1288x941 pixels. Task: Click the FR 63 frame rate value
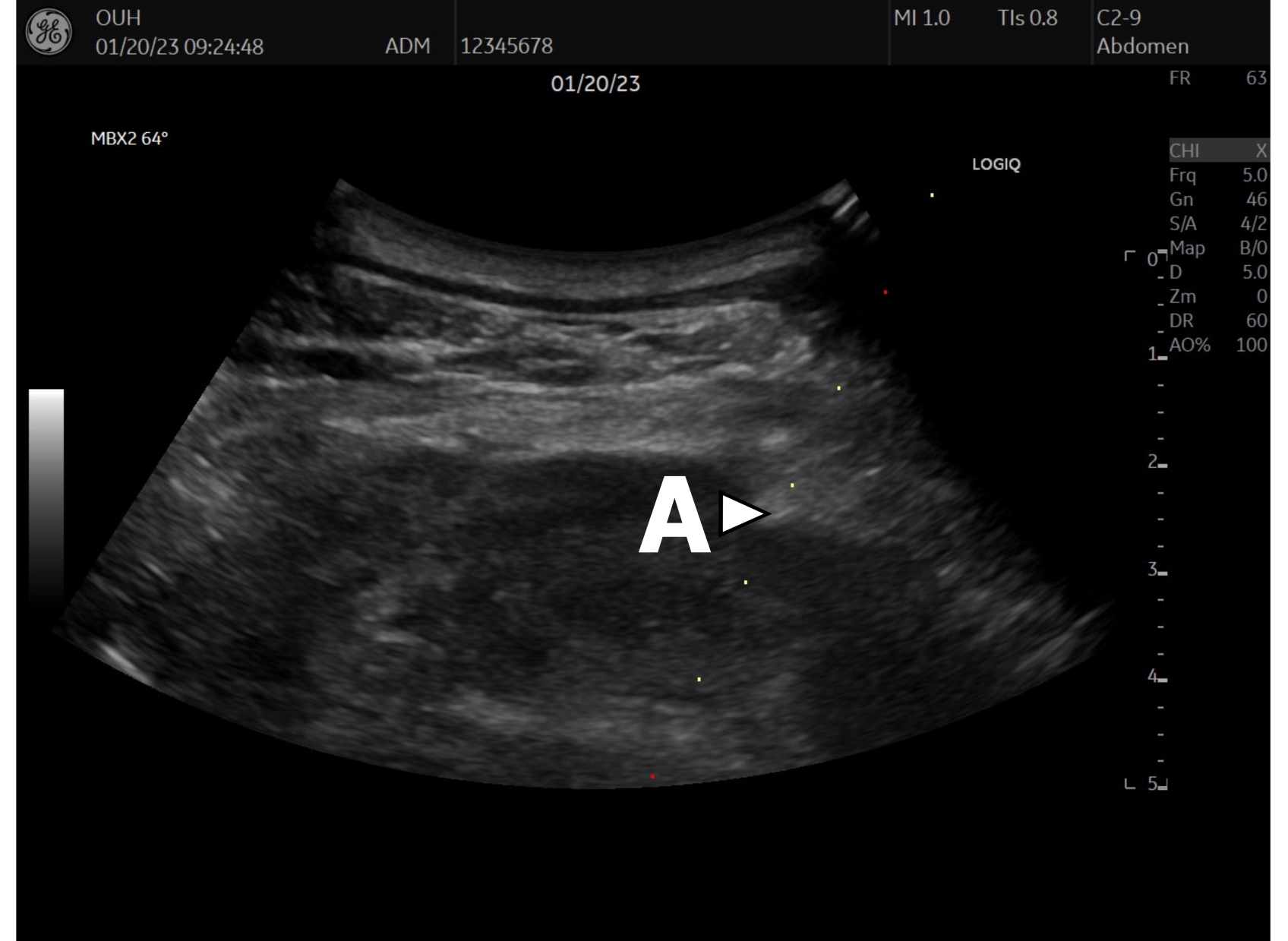click(x=1218, y=78)
